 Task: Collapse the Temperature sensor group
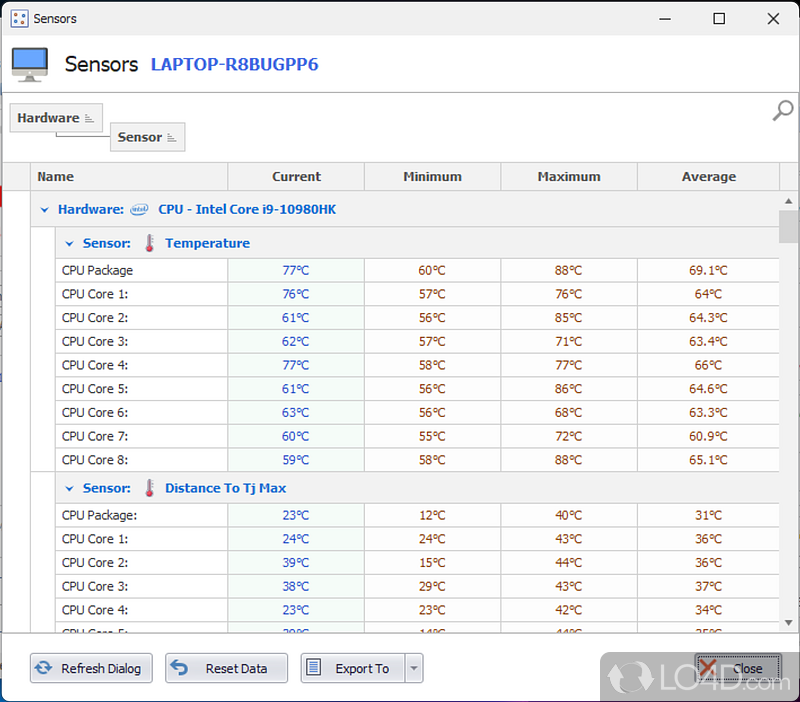pos(69,243)
